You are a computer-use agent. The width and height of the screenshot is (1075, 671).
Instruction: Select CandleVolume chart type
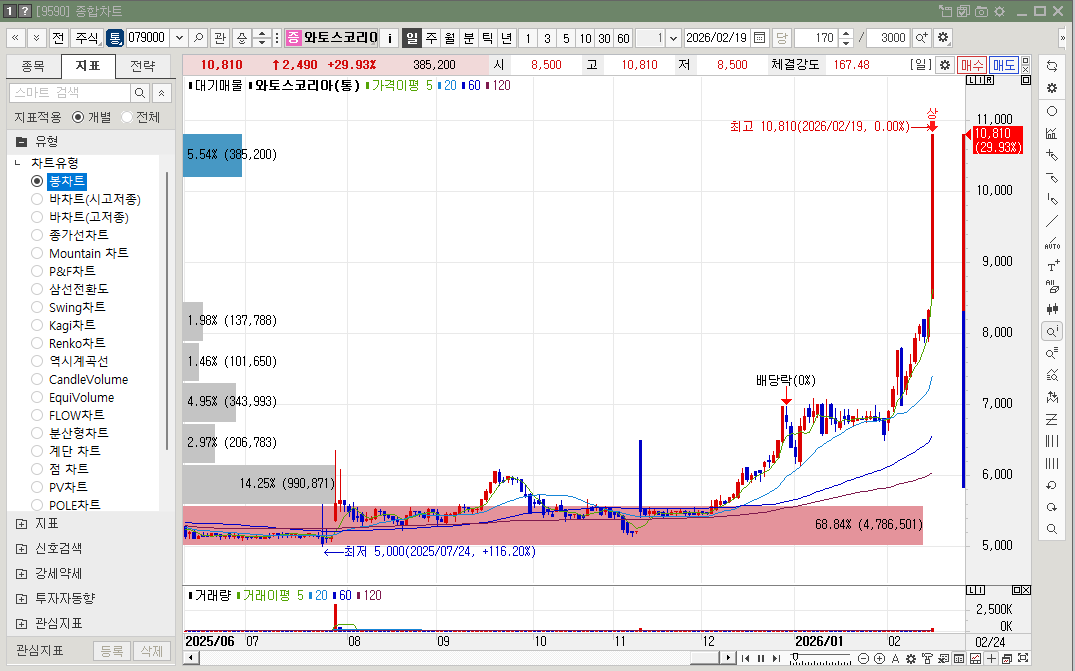pyautogui.click(x=37, y=379)
